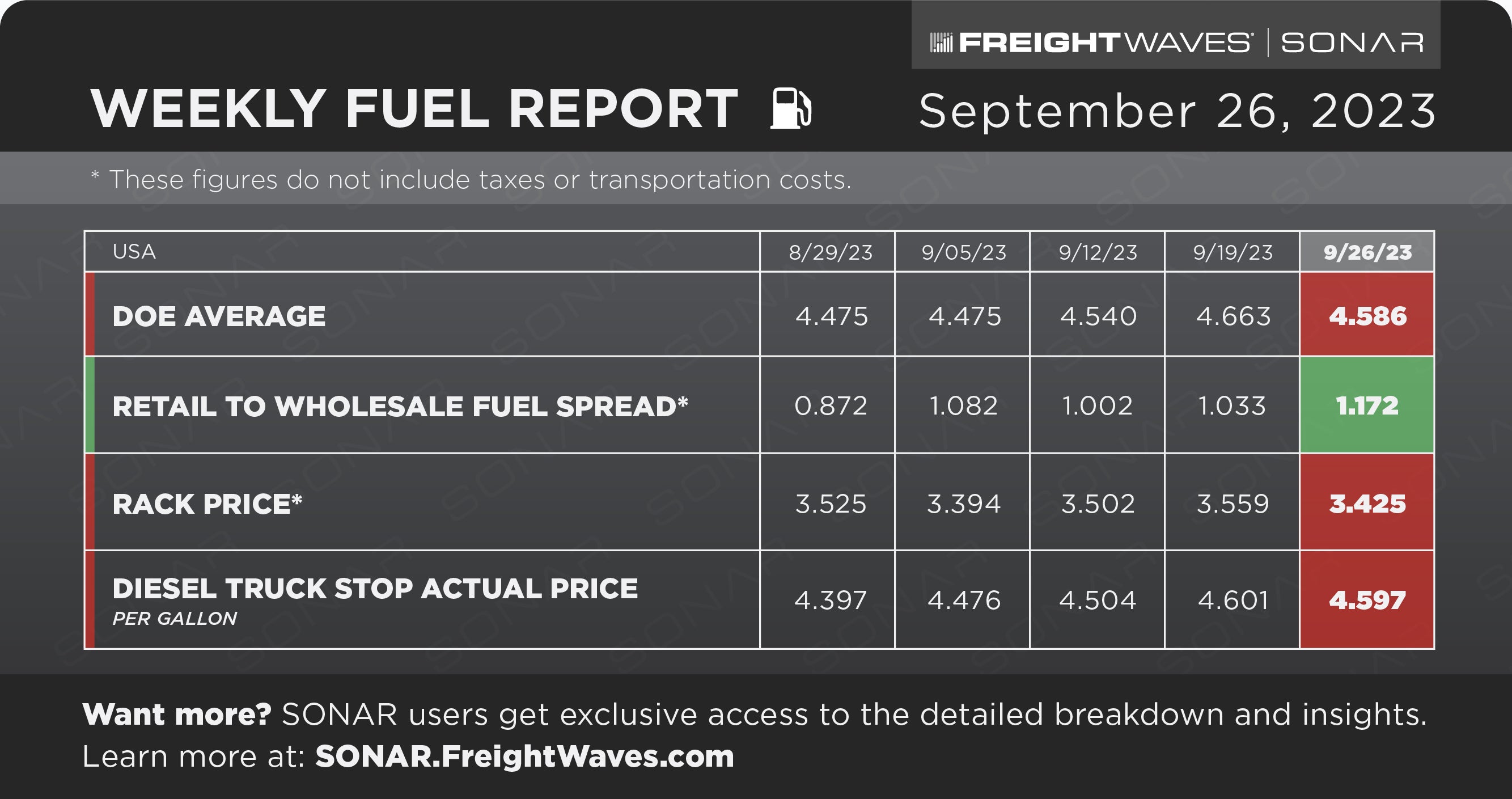The width and height of the screenshot is (1512, 799).
Task: Select the RACK PRICE row label
Action: [207, 504]
